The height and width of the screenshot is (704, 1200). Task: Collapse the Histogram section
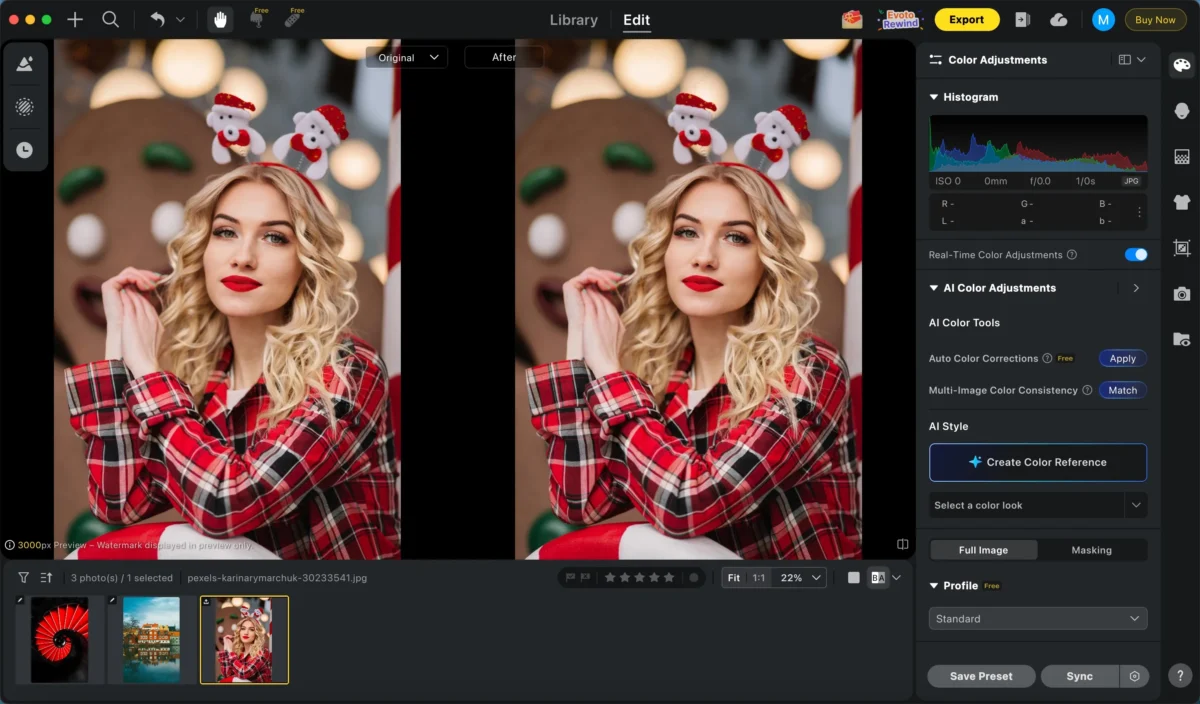(934, 97)
